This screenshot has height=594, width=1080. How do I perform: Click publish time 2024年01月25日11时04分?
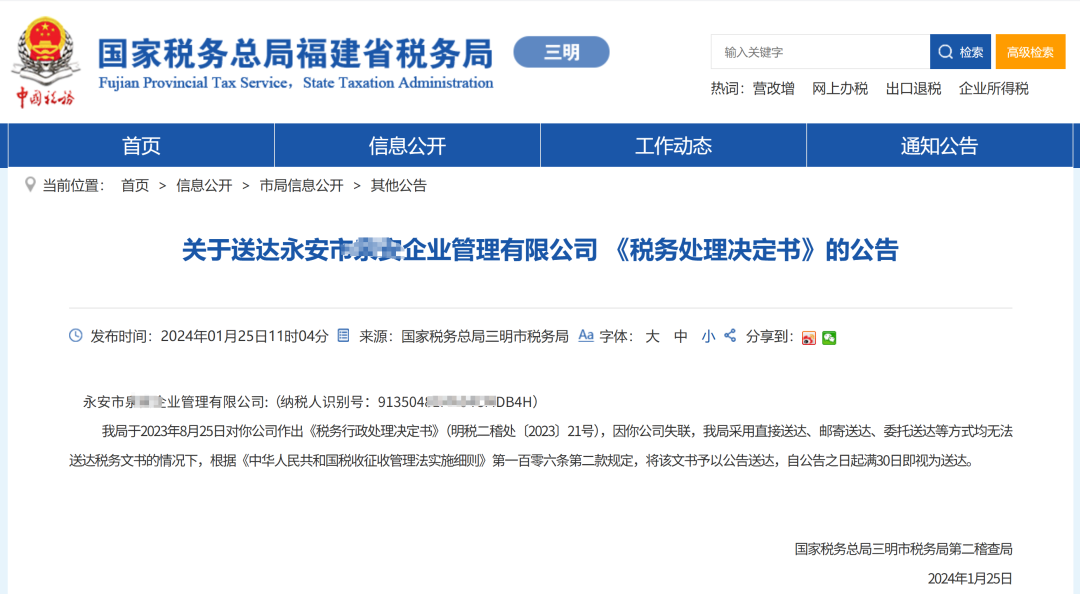click(245, 336)
